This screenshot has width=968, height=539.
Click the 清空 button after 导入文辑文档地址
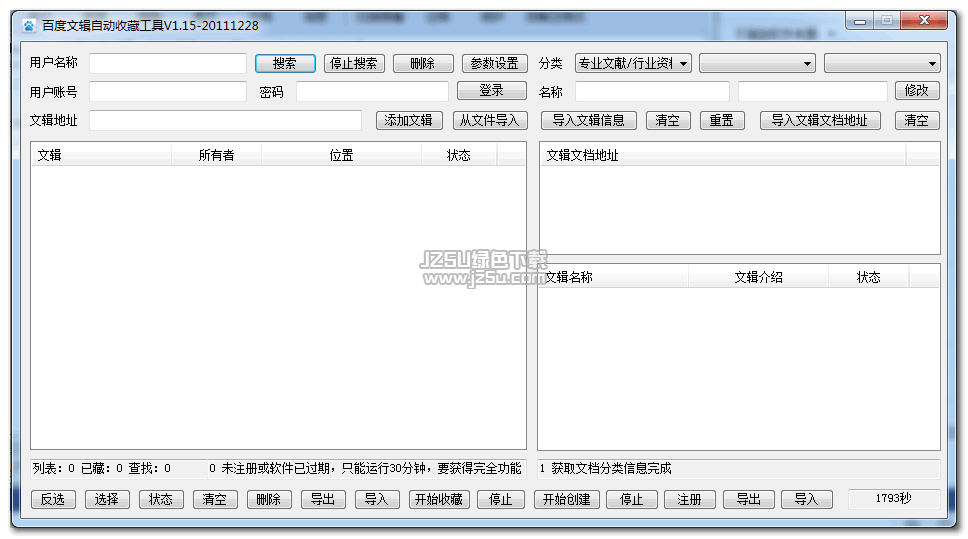917,120
